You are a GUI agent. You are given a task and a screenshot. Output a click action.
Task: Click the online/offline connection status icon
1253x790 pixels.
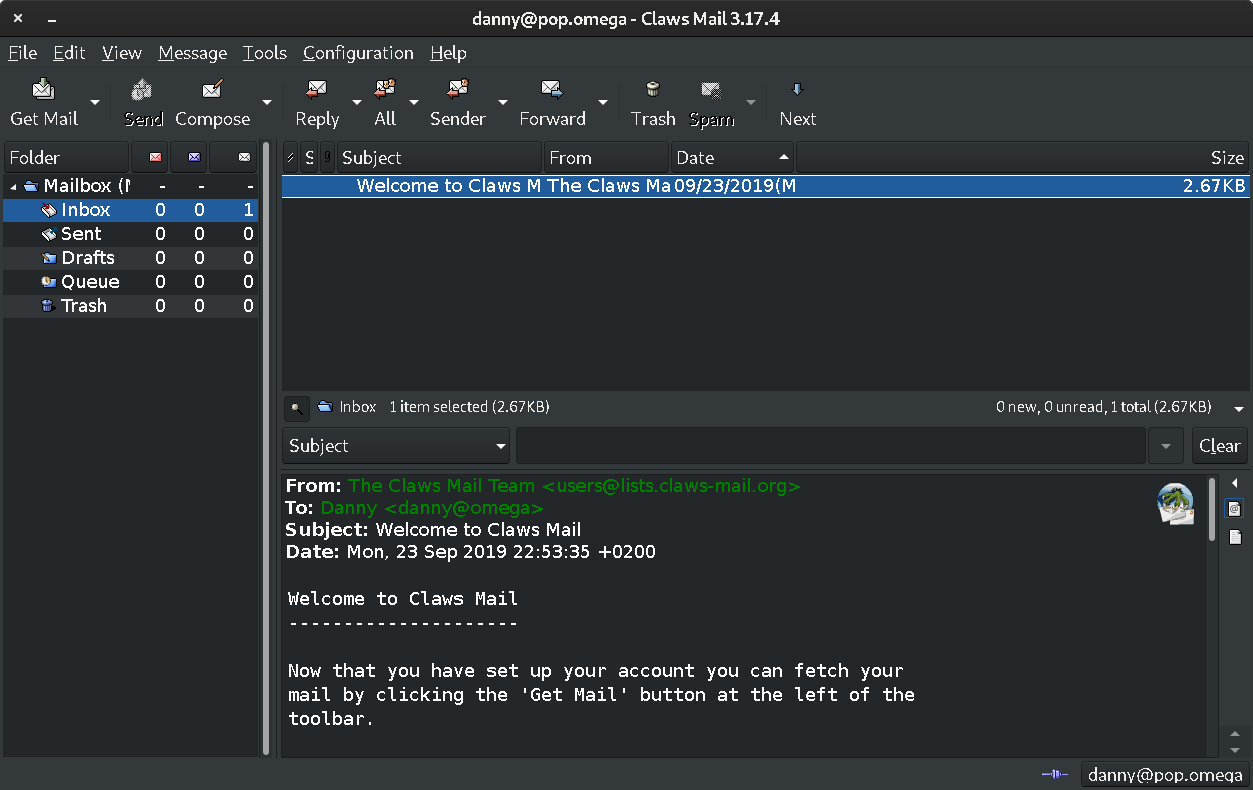(x=1055, y=774)
